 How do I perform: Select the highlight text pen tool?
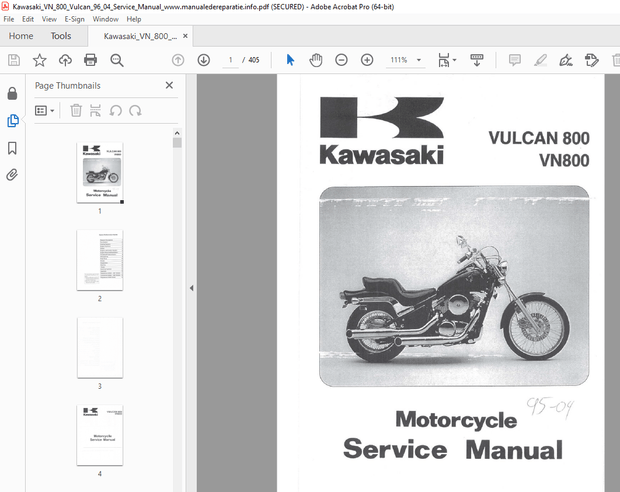coord(541,60)
